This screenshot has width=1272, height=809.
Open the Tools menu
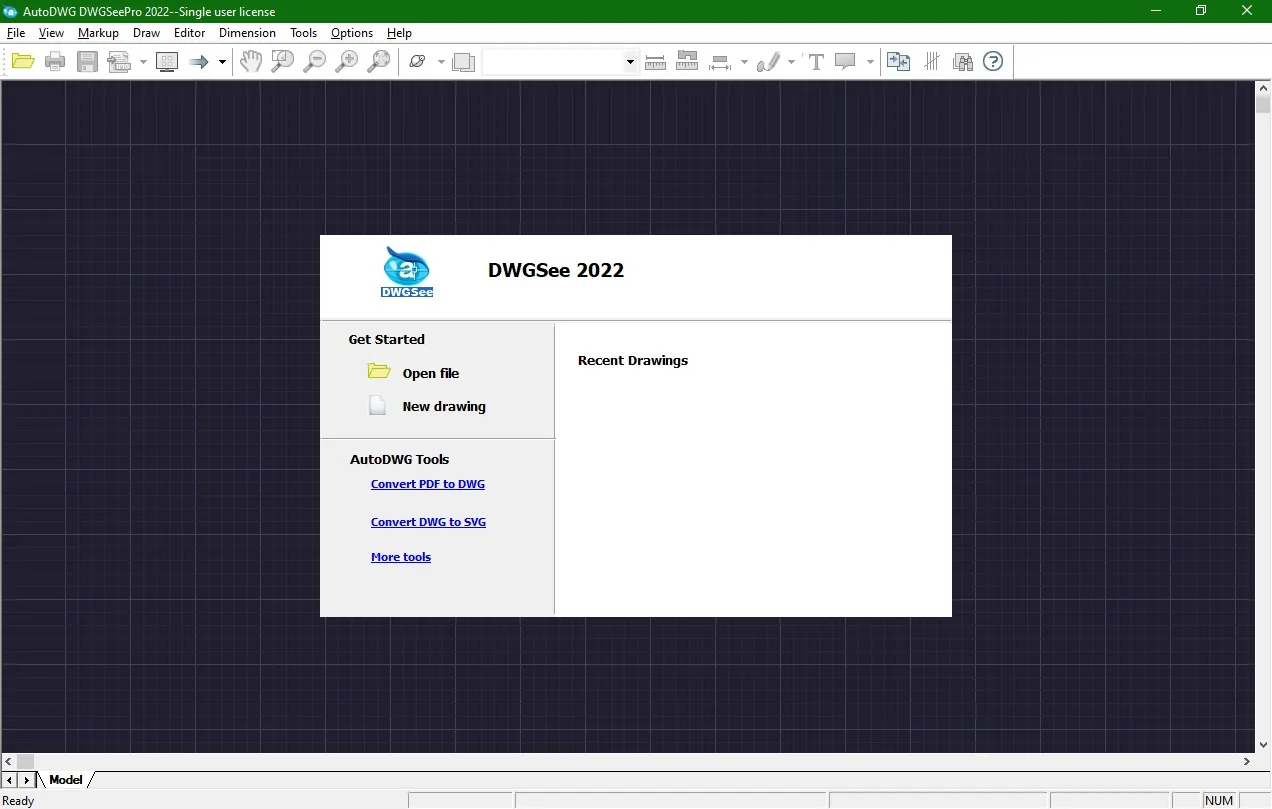303,33
